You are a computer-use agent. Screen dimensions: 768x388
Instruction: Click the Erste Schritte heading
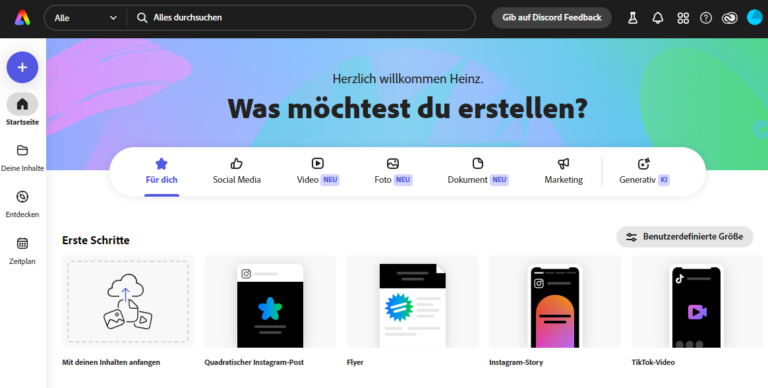96,240
